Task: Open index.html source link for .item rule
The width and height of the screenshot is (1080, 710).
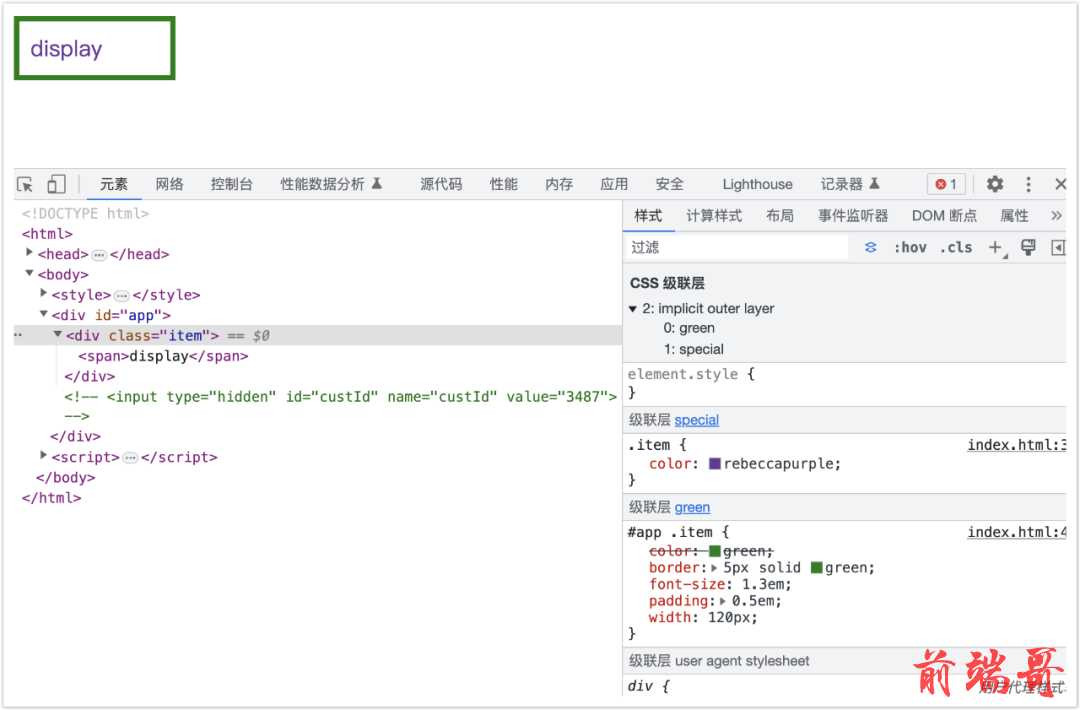Action: 1017,445
